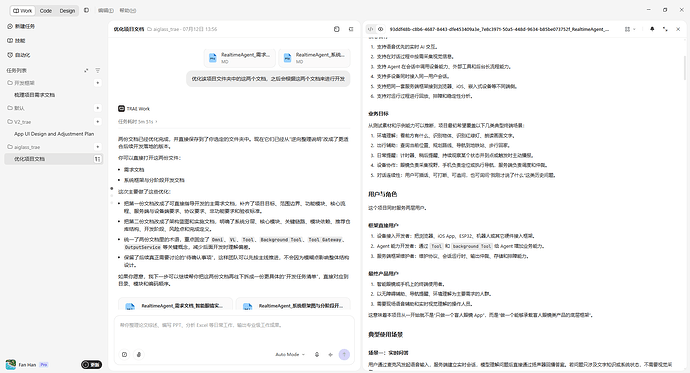Click the microphone voice input icon

317,355
